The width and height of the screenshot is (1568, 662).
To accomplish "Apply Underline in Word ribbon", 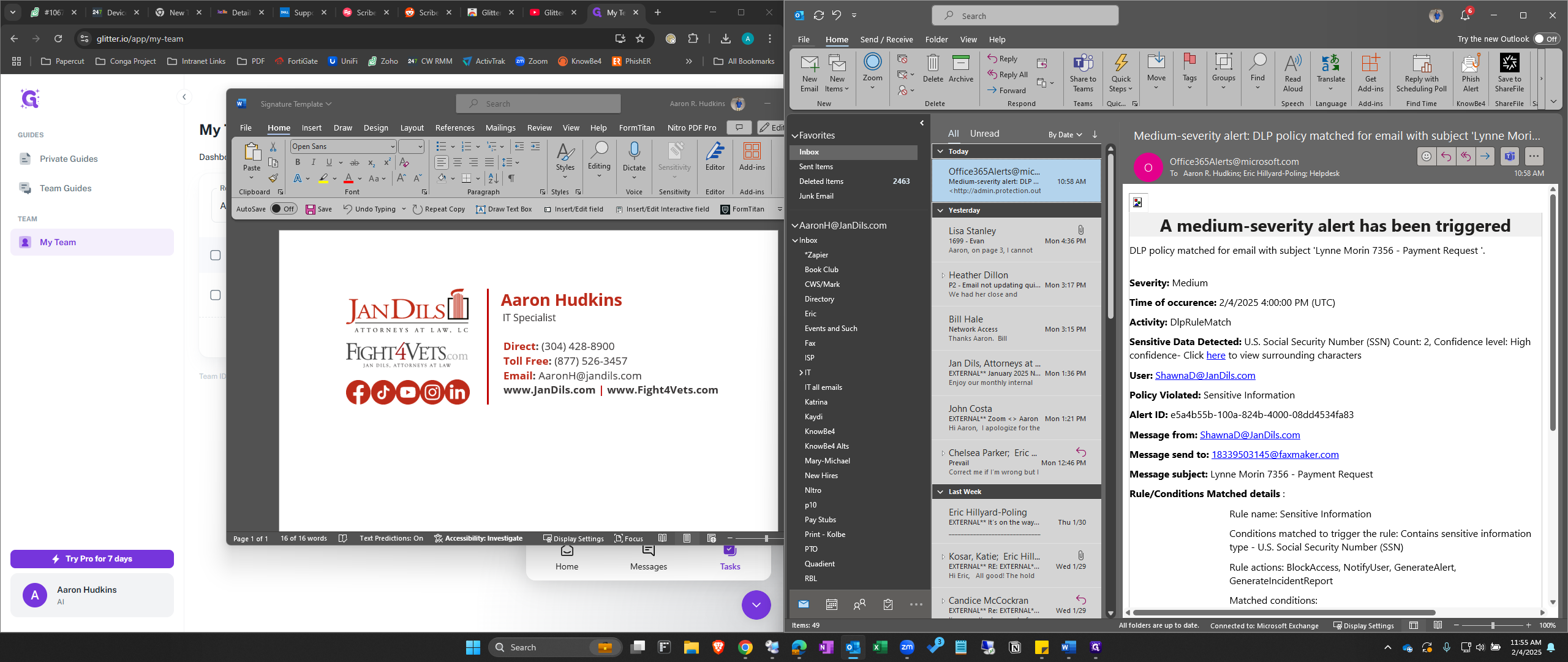I will (329, 162).
